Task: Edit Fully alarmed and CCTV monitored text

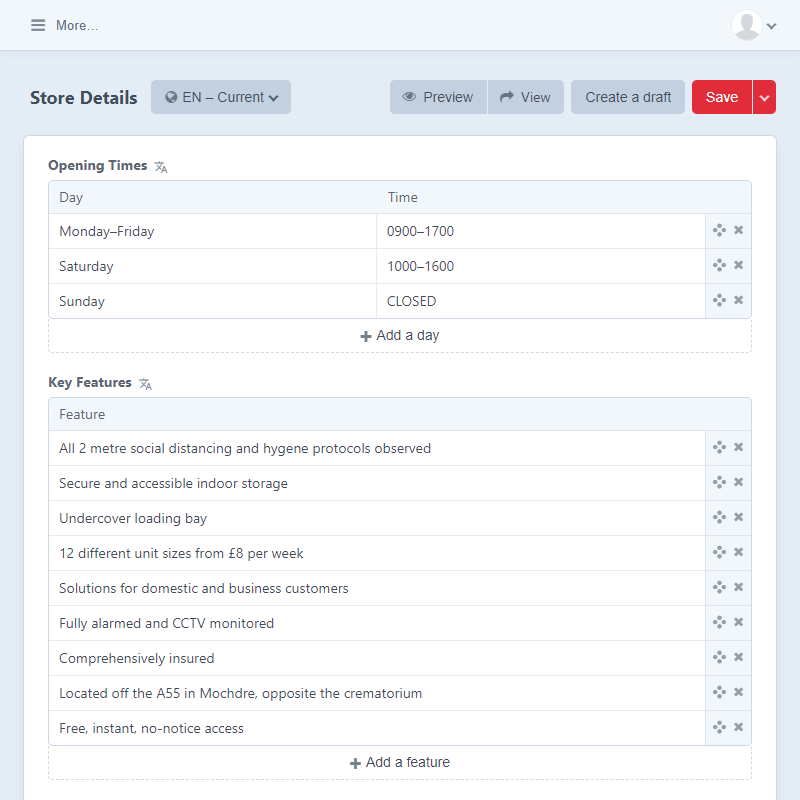Action: tap(377, 623)
